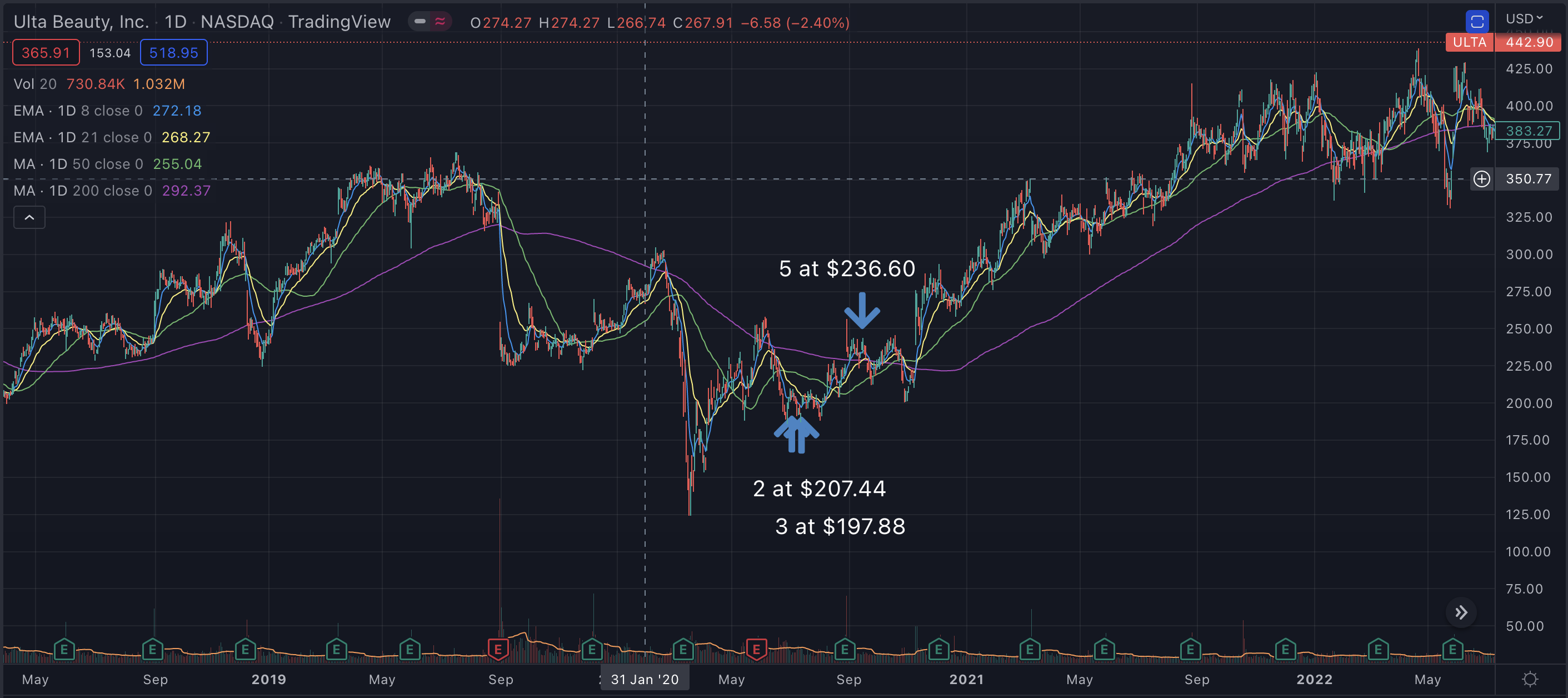Click the 2019 label on time axis
1568x698 pixels.
pyautogui.click(x=268, y=679)
